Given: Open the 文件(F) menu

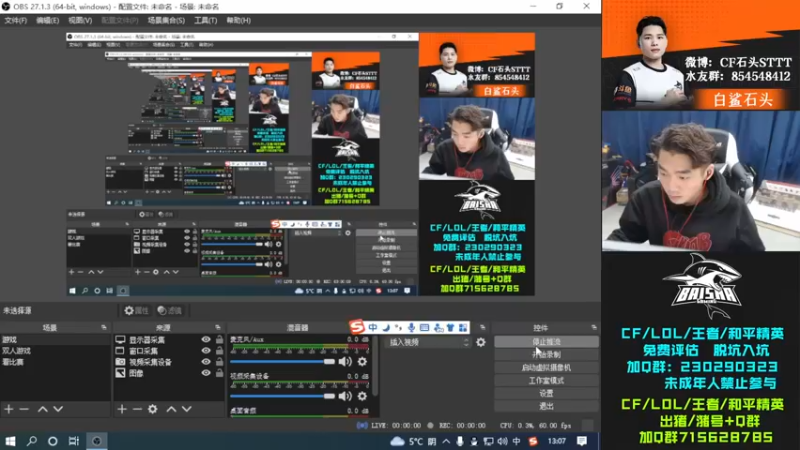Looking at the screenshot, I should 15,20.
